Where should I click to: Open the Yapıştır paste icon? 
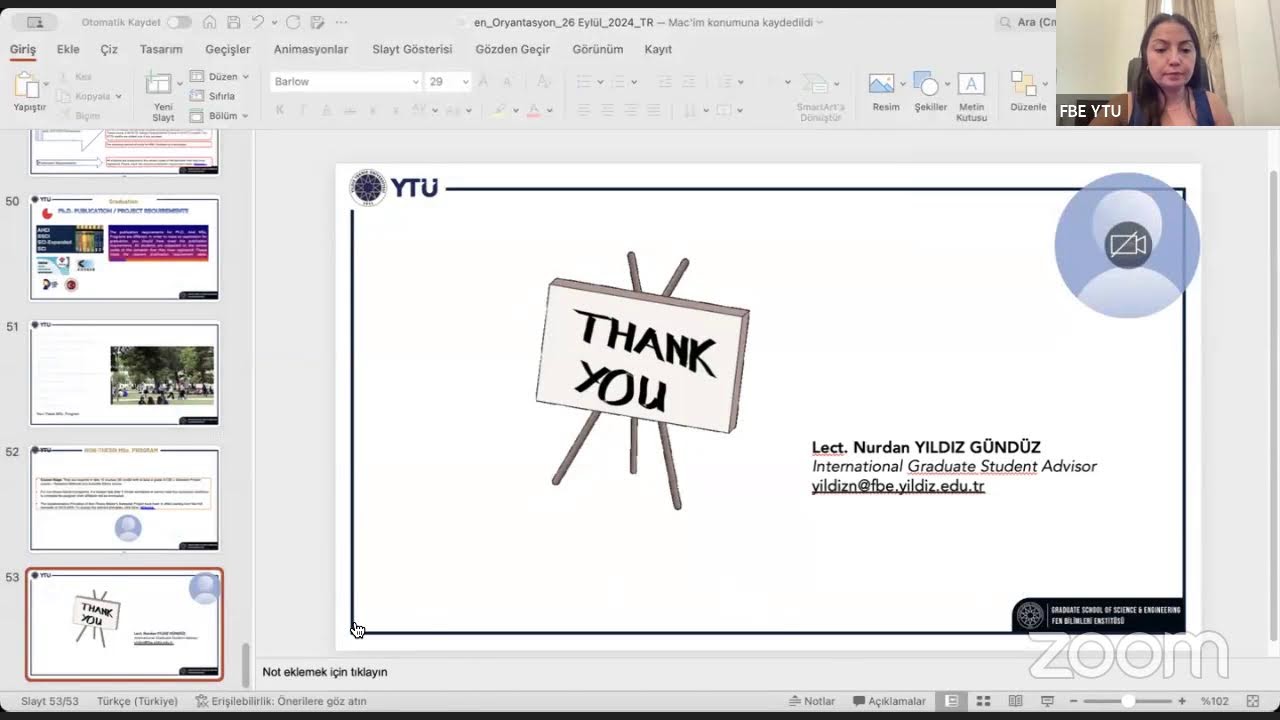coord(26,85)
